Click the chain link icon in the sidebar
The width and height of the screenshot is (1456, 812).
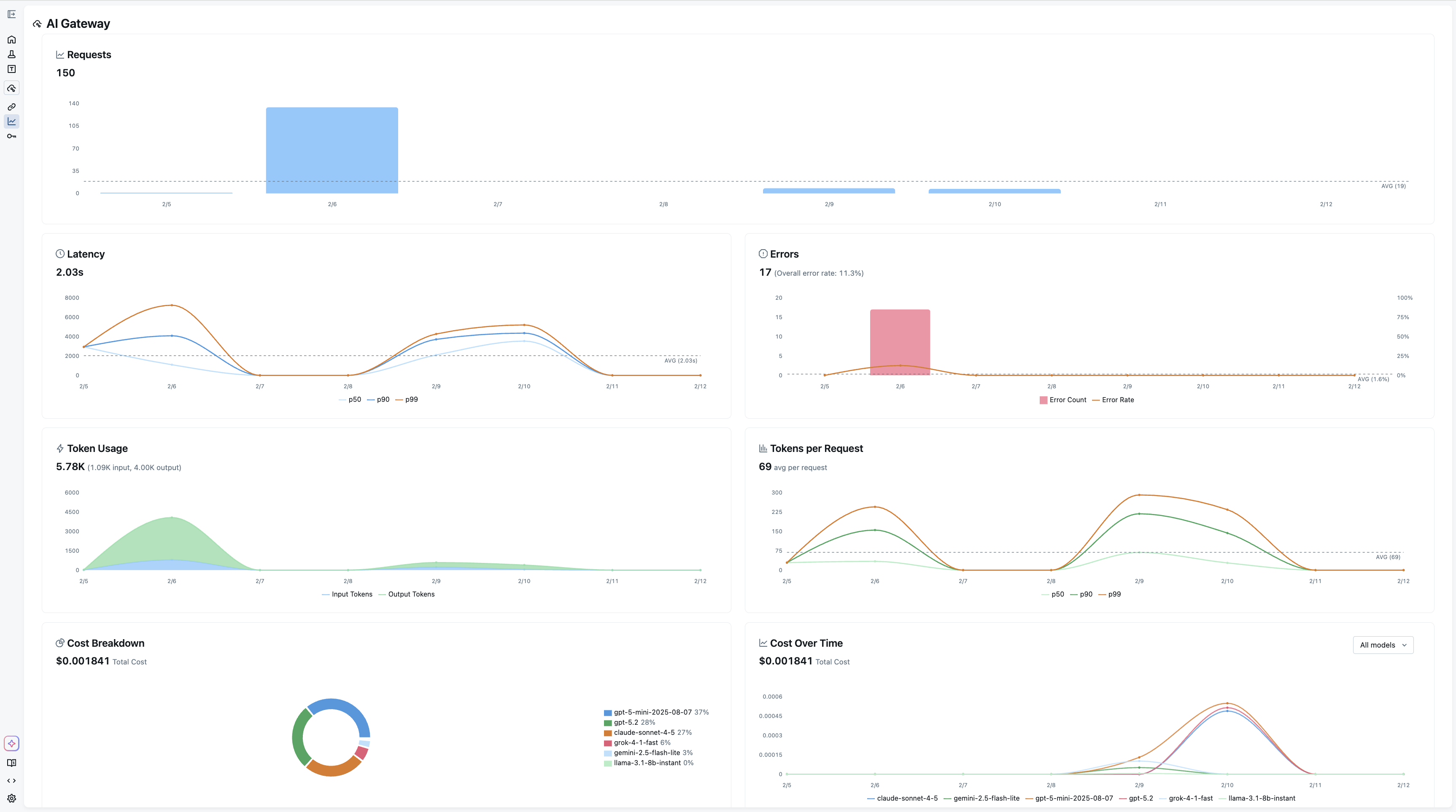point(12,106)
